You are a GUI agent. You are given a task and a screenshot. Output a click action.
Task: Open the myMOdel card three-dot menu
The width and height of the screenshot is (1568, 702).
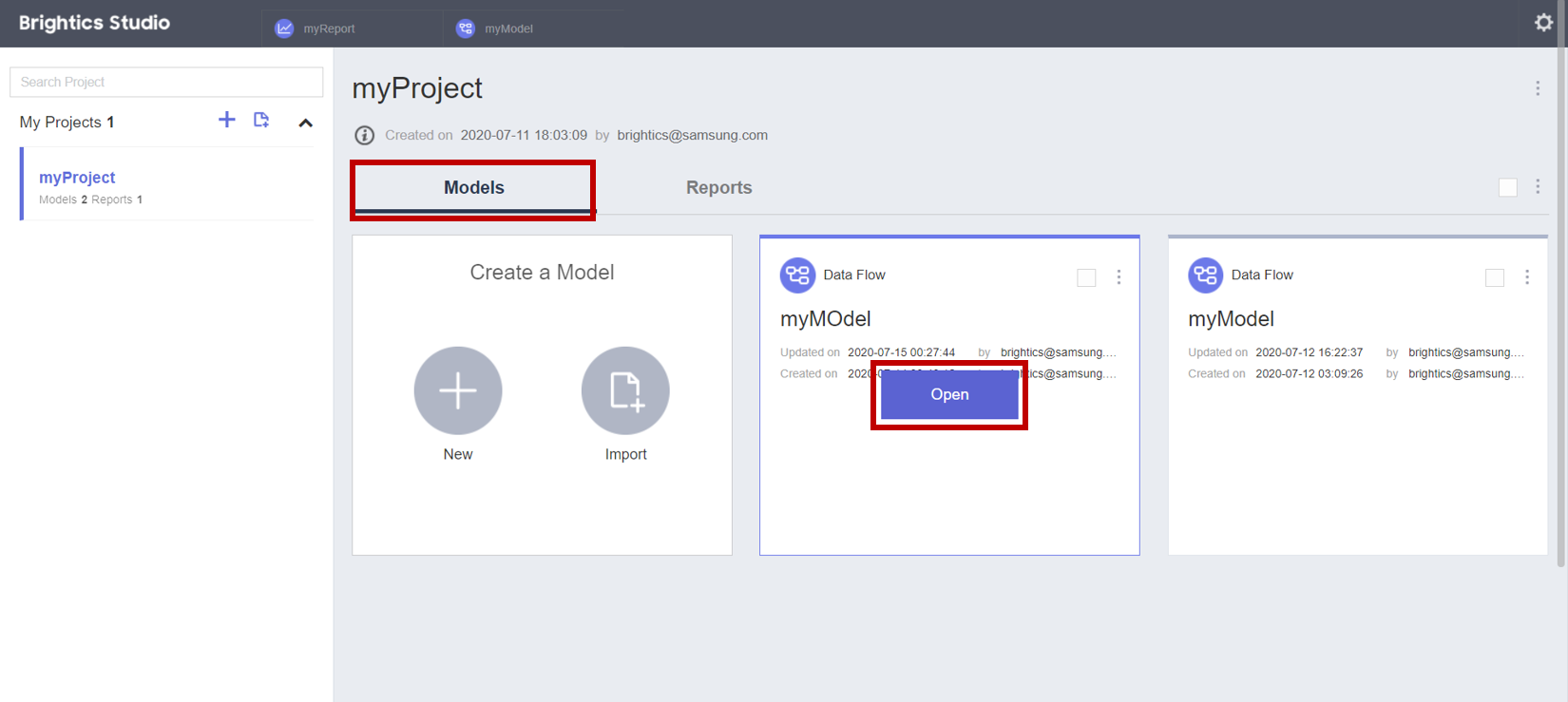click(x=1119, y=276)
